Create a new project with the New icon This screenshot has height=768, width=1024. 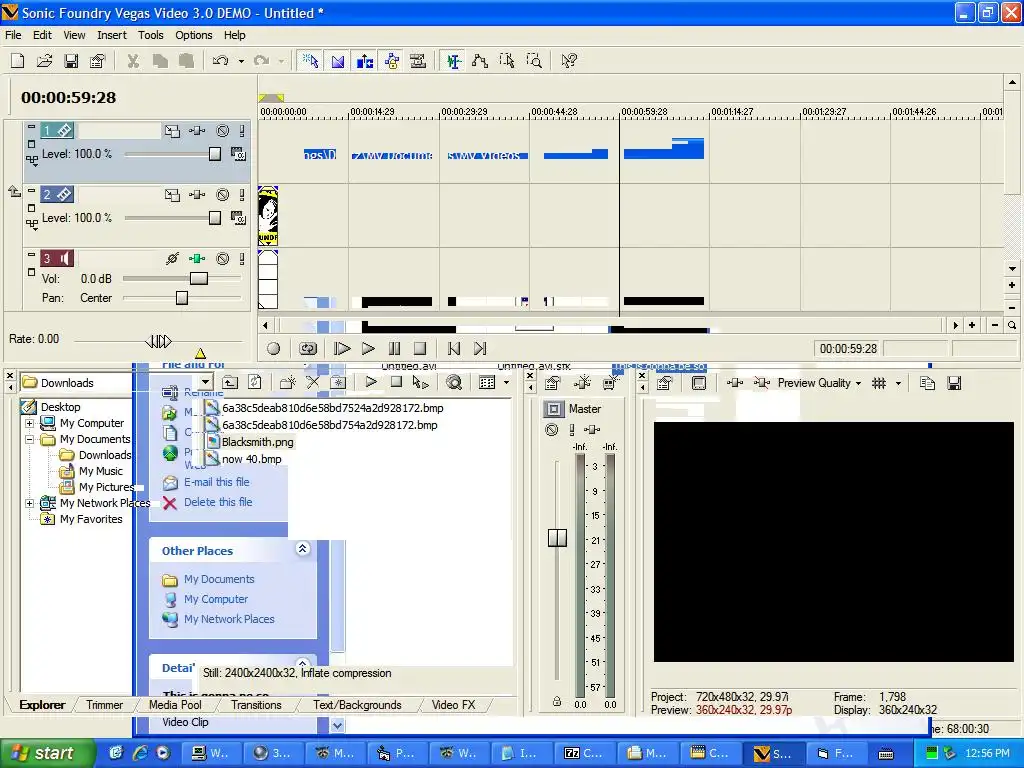tap(18, 61)
